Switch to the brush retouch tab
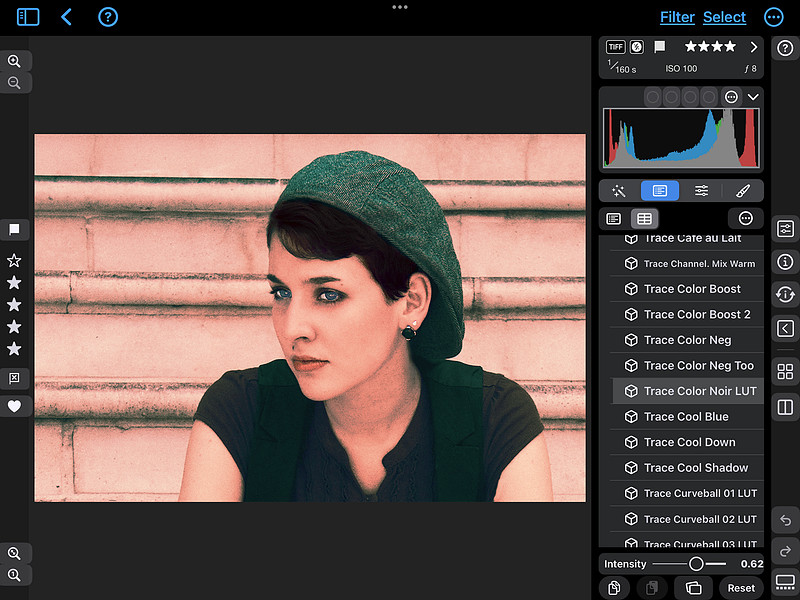Image resolution: width=800 pixels, height=600 pixels. [743, 191]
